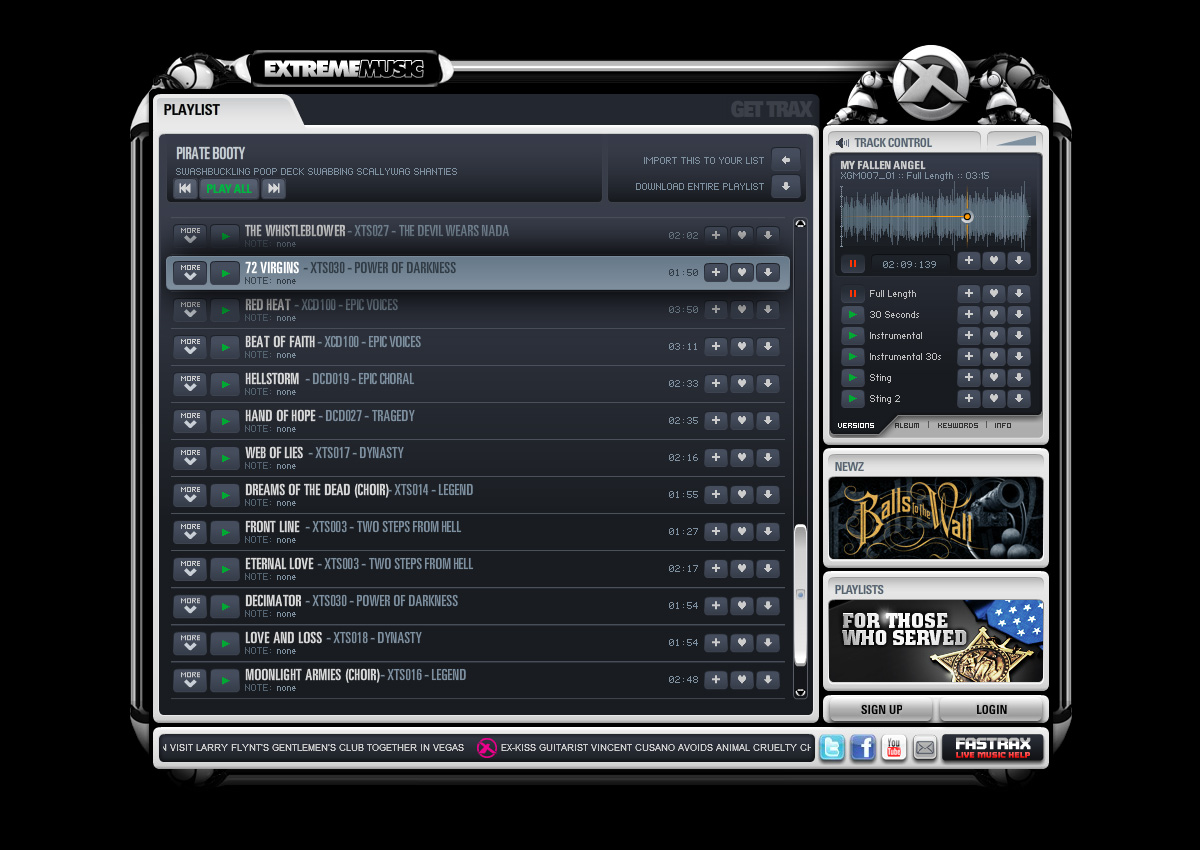Click the speaker icon in Track Control
1200x850 pixels.
[842, 143]
